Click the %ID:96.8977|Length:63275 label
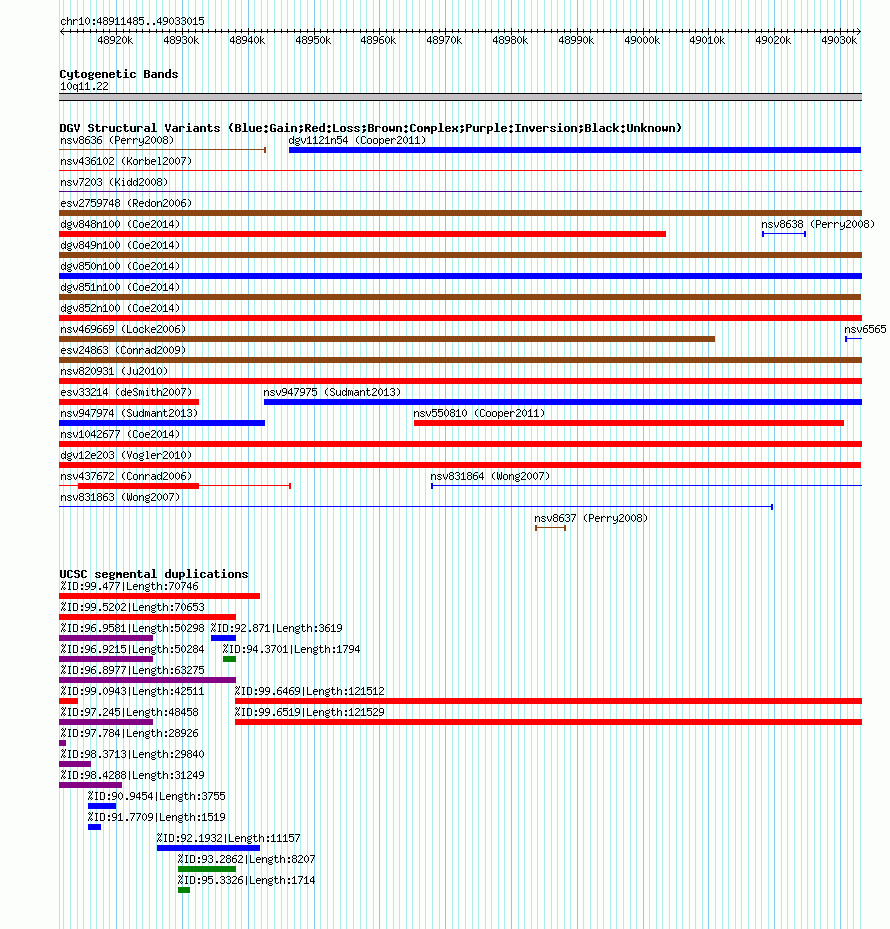This screenshot has height=929, width=890. click(x=132, y=671)
